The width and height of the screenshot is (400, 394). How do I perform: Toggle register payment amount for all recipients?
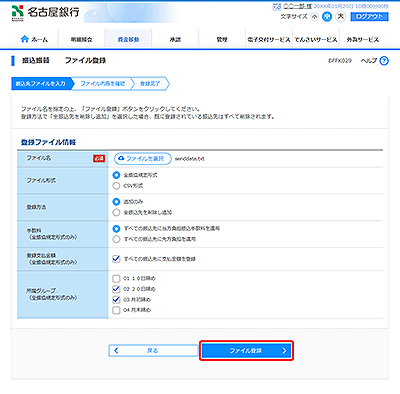click(x=116, y=259)
